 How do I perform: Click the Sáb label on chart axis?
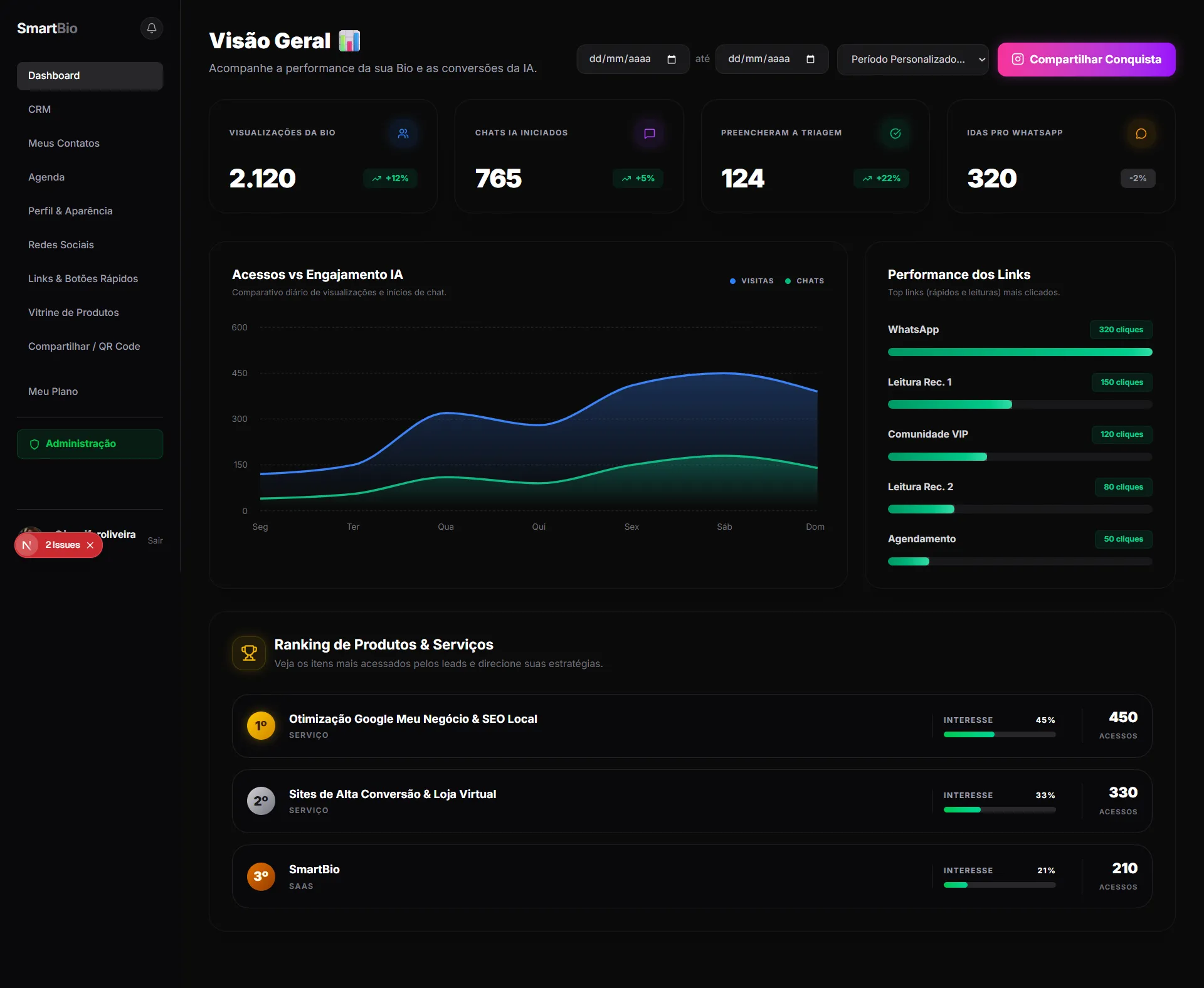tap(725, 527)
